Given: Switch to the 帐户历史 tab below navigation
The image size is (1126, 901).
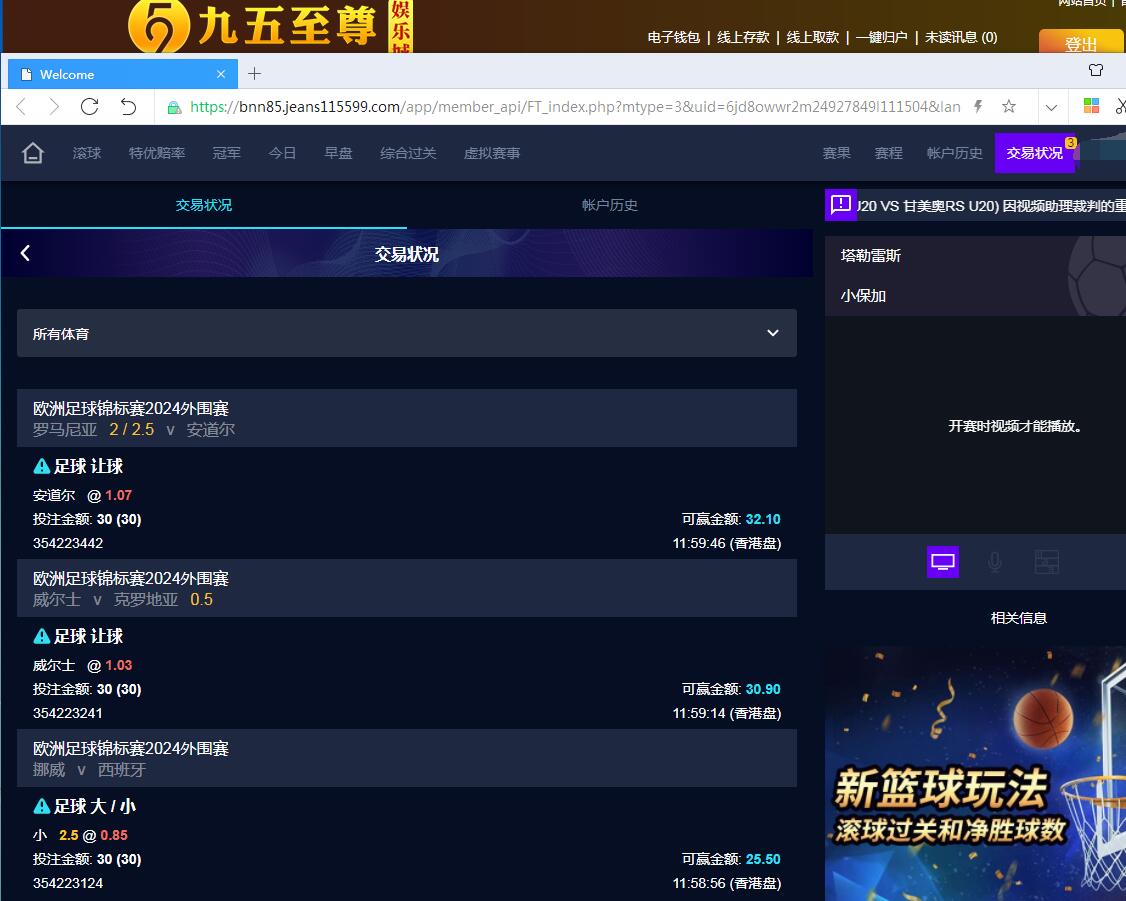Looking at the screenshot, I should click(x=610, y=205).
